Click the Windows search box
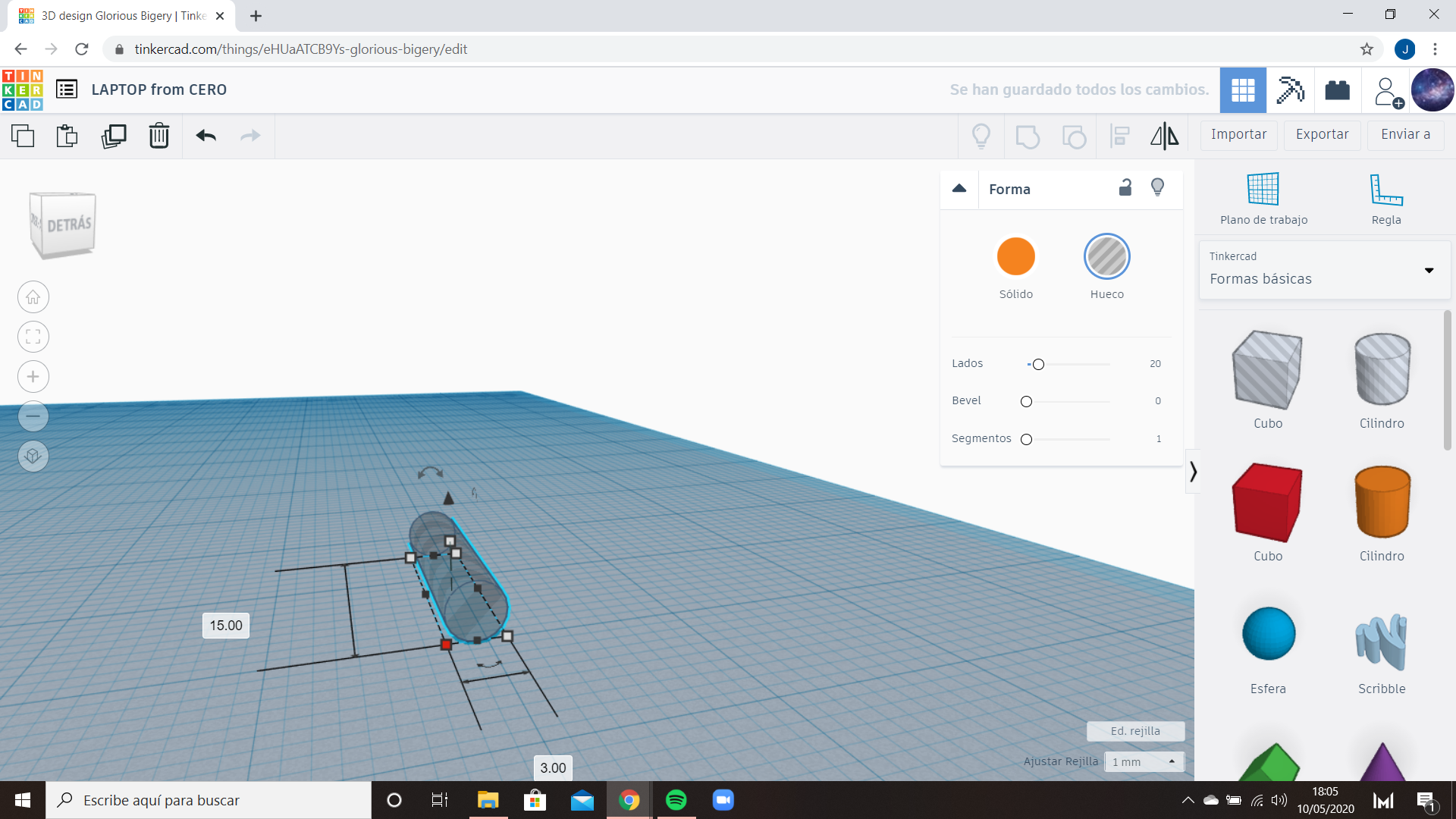Screen dimensions: 1456x819 209,800
